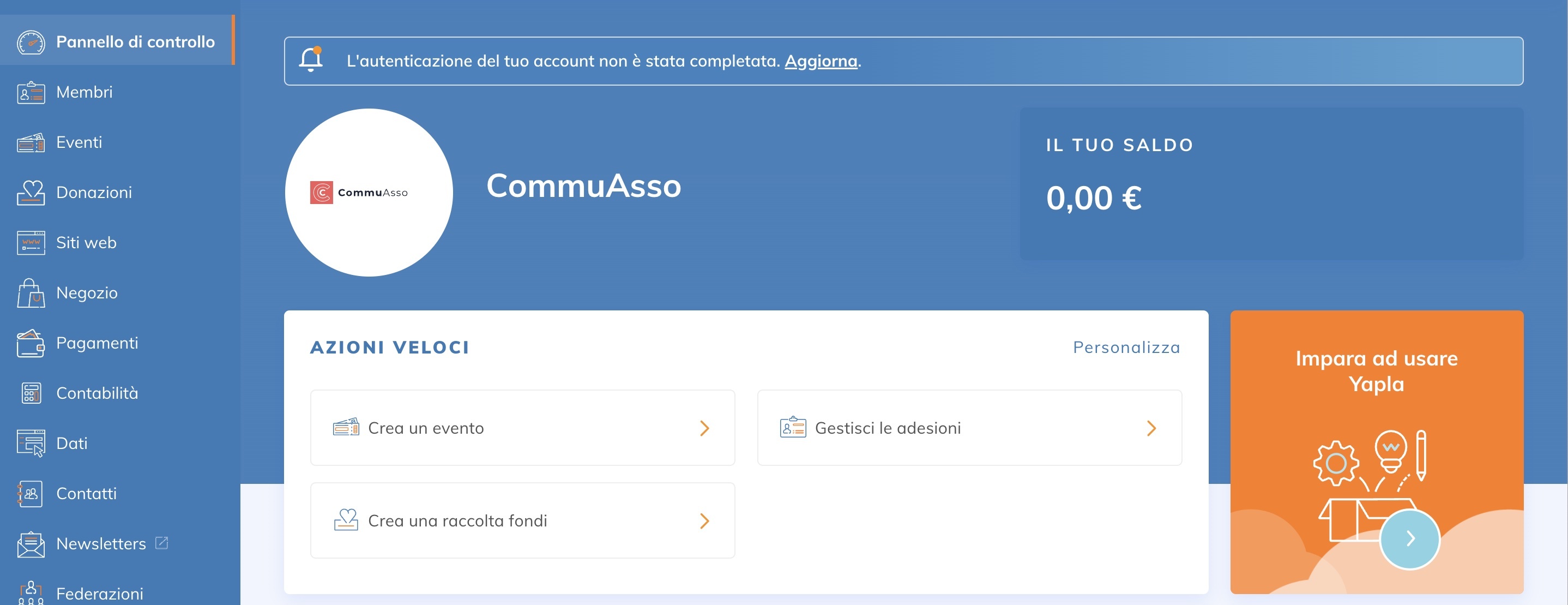
Task: Select the Pagamenti wallet icon
Action: [30, 343]
